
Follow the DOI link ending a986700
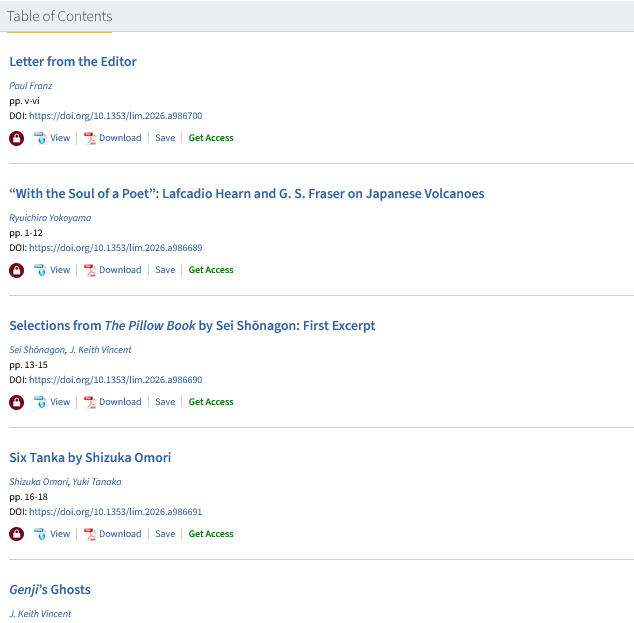[116, 116]
